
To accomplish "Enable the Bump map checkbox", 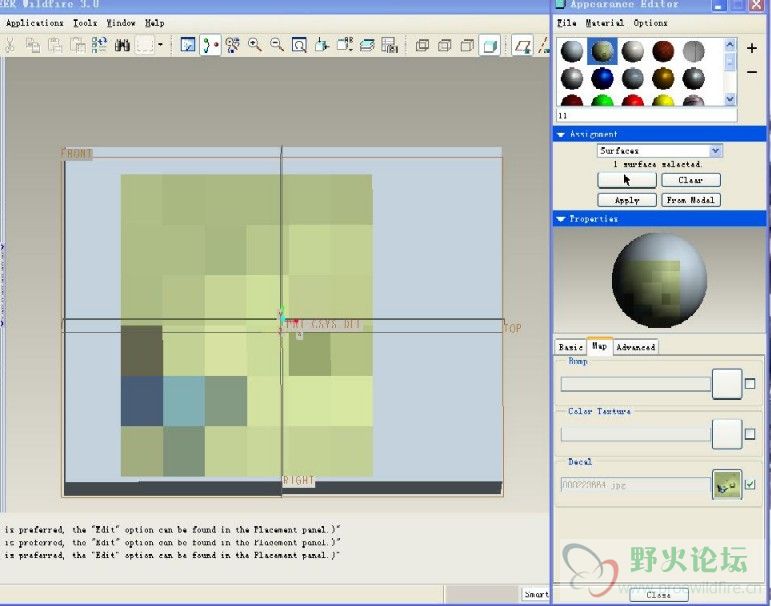I will tap(750, 383).
